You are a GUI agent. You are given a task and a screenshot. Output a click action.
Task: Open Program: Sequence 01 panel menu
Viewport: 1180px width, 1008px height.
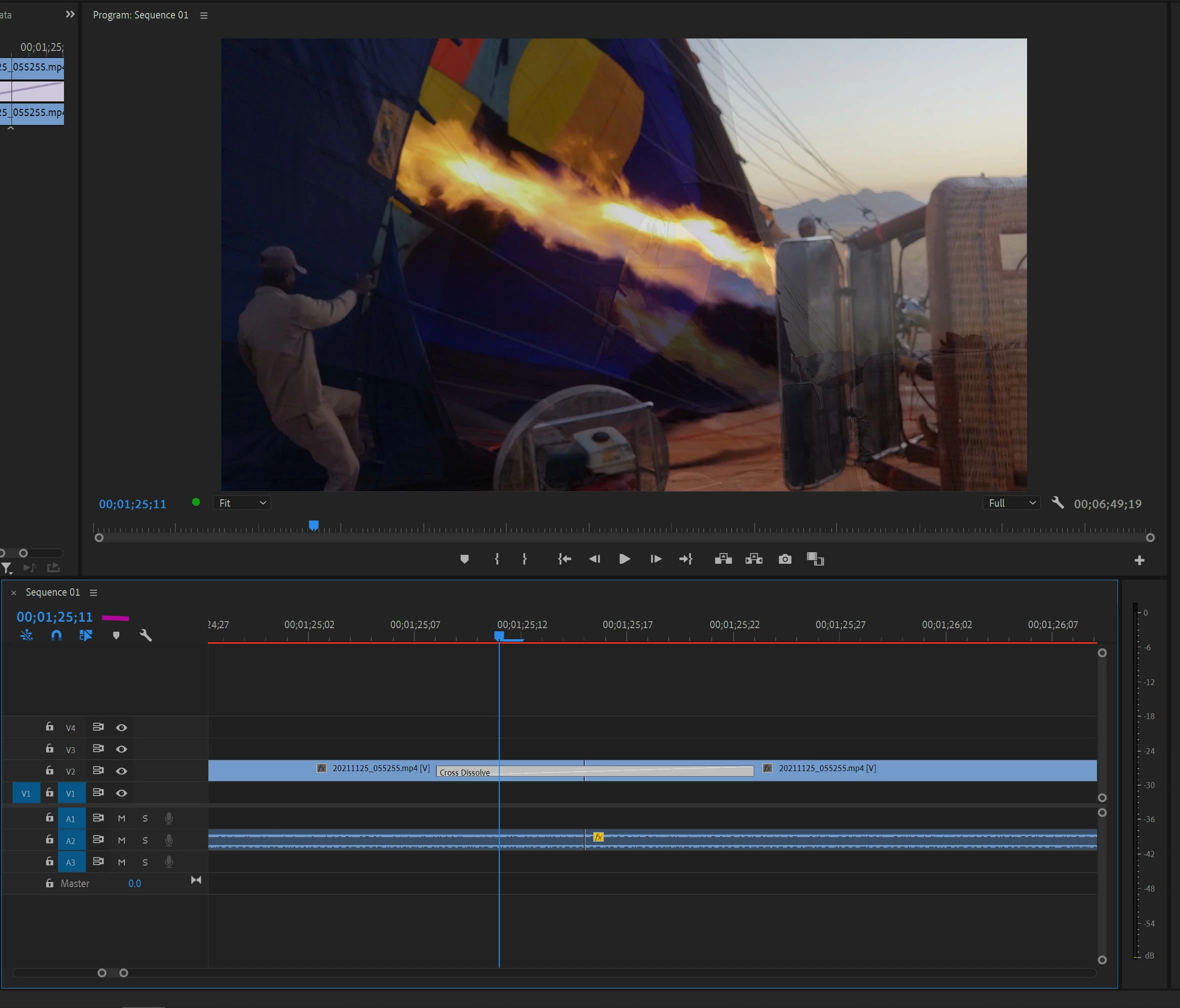pos(204,15)
